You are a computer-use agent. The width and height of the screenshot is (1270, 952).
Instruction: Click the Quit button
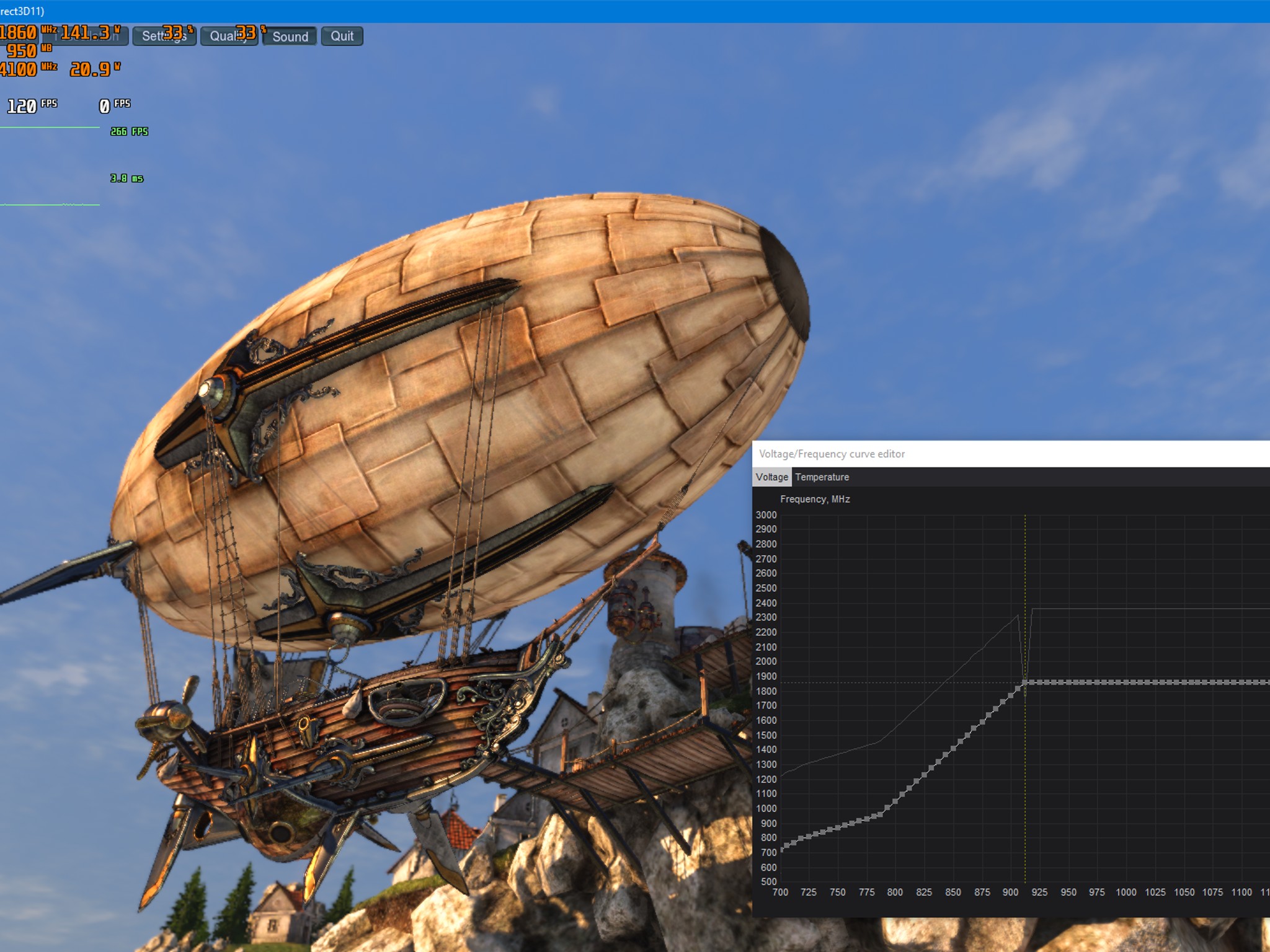(342, 36)
